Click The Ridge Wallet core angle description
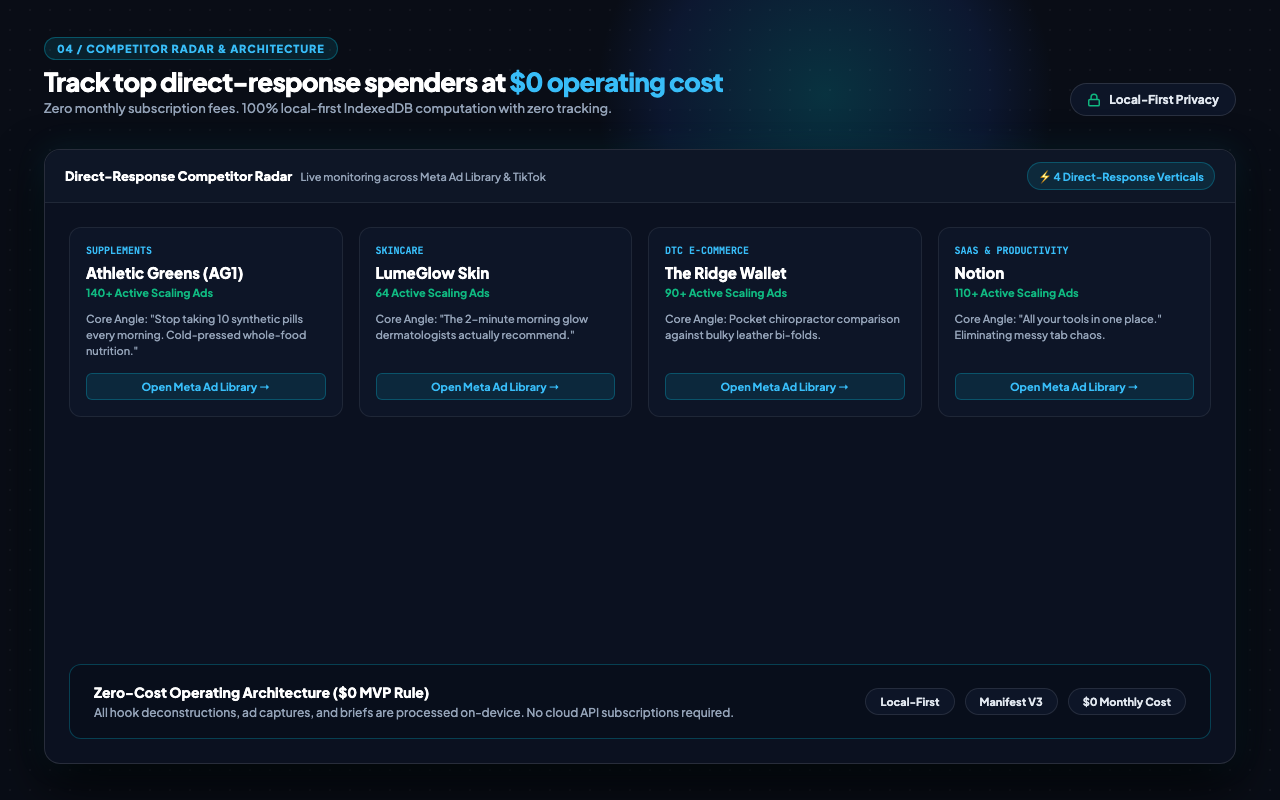Image resolution: width=1280 pixels, height=800 pixels. (x=783, y=327)
